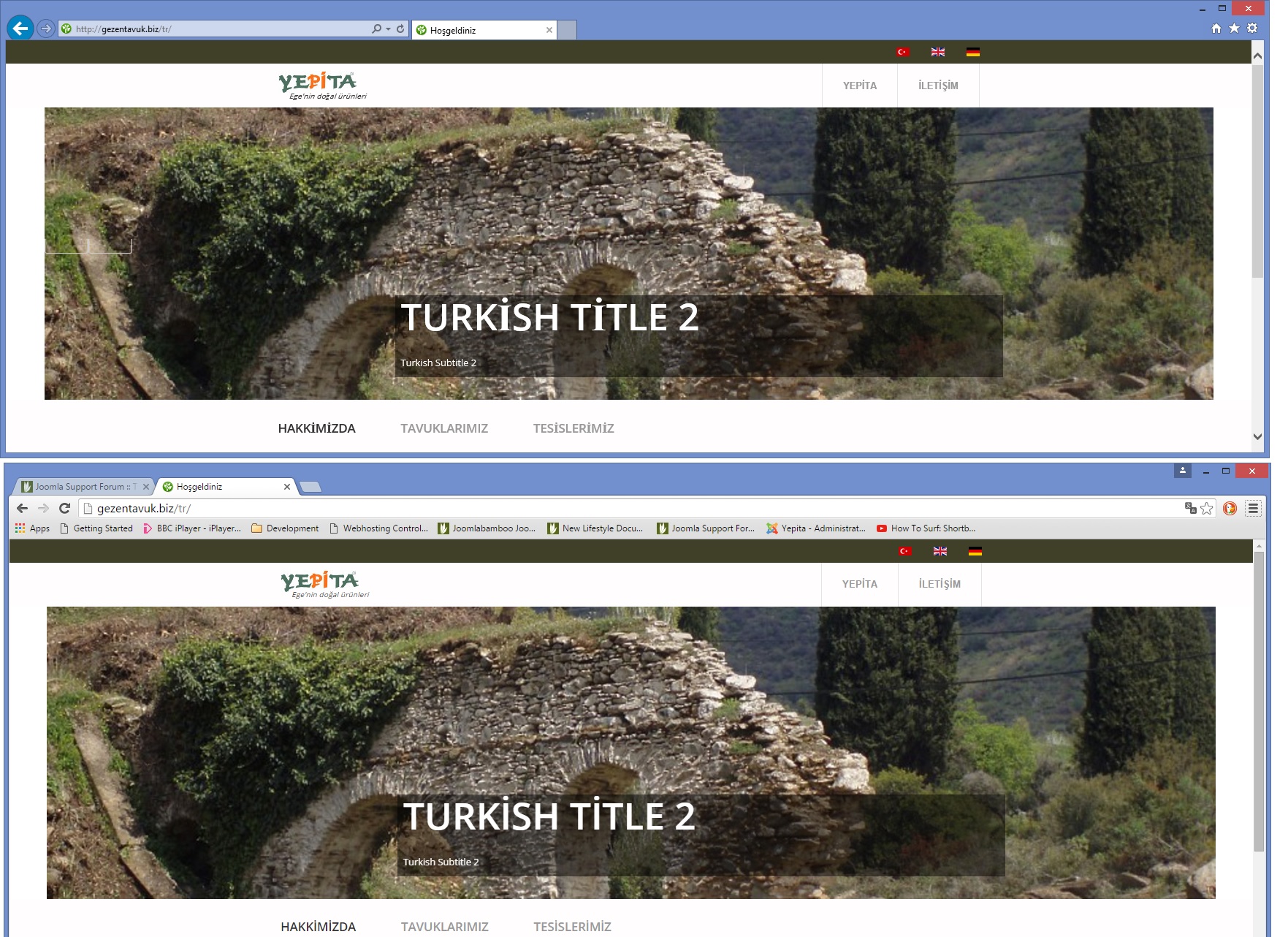1288x937 pixels.
Task: Click the orange extension icon in Chrome toolbar
Action: [1230, 508]
